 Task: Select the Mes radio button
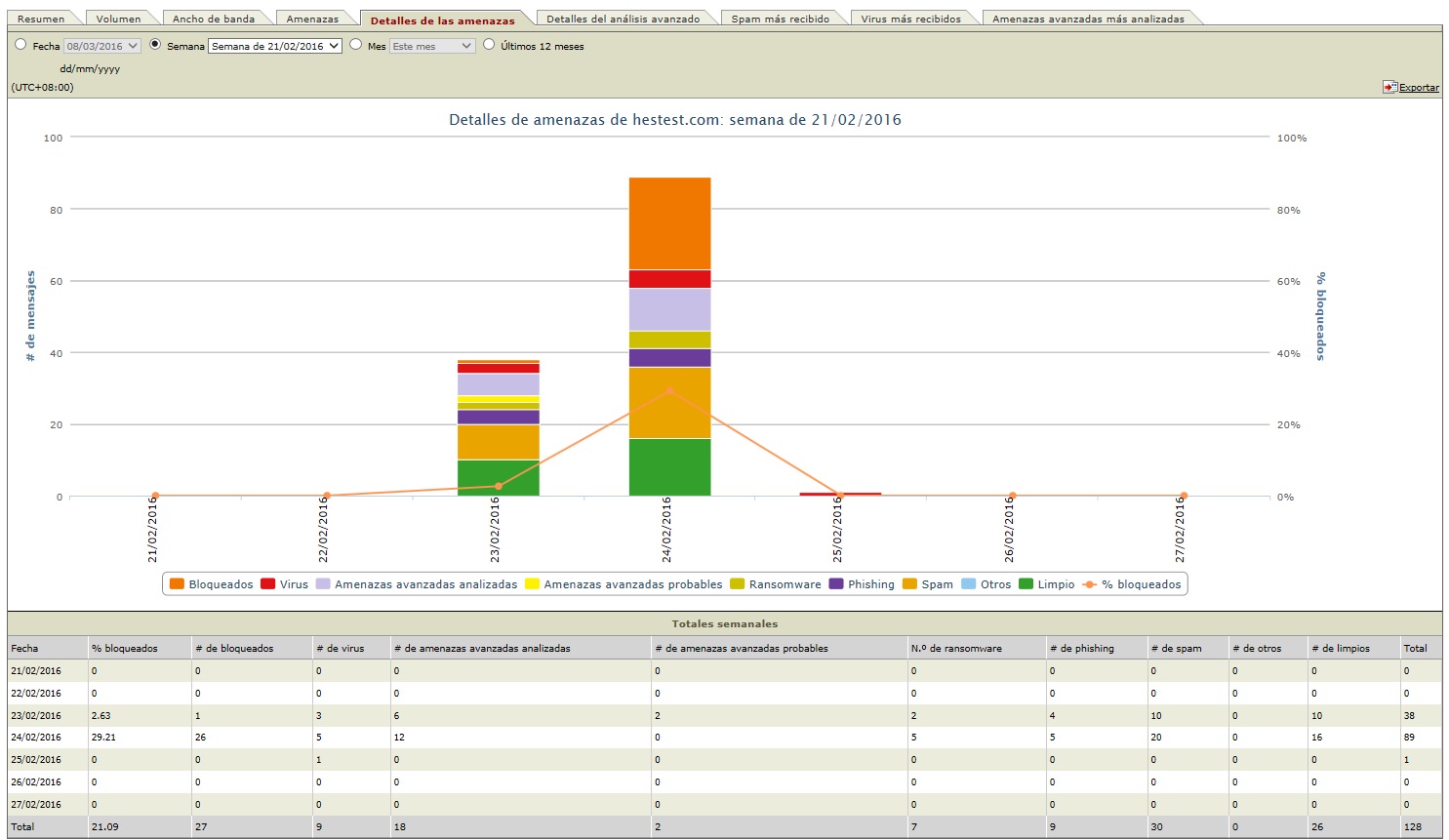[356, 45]
